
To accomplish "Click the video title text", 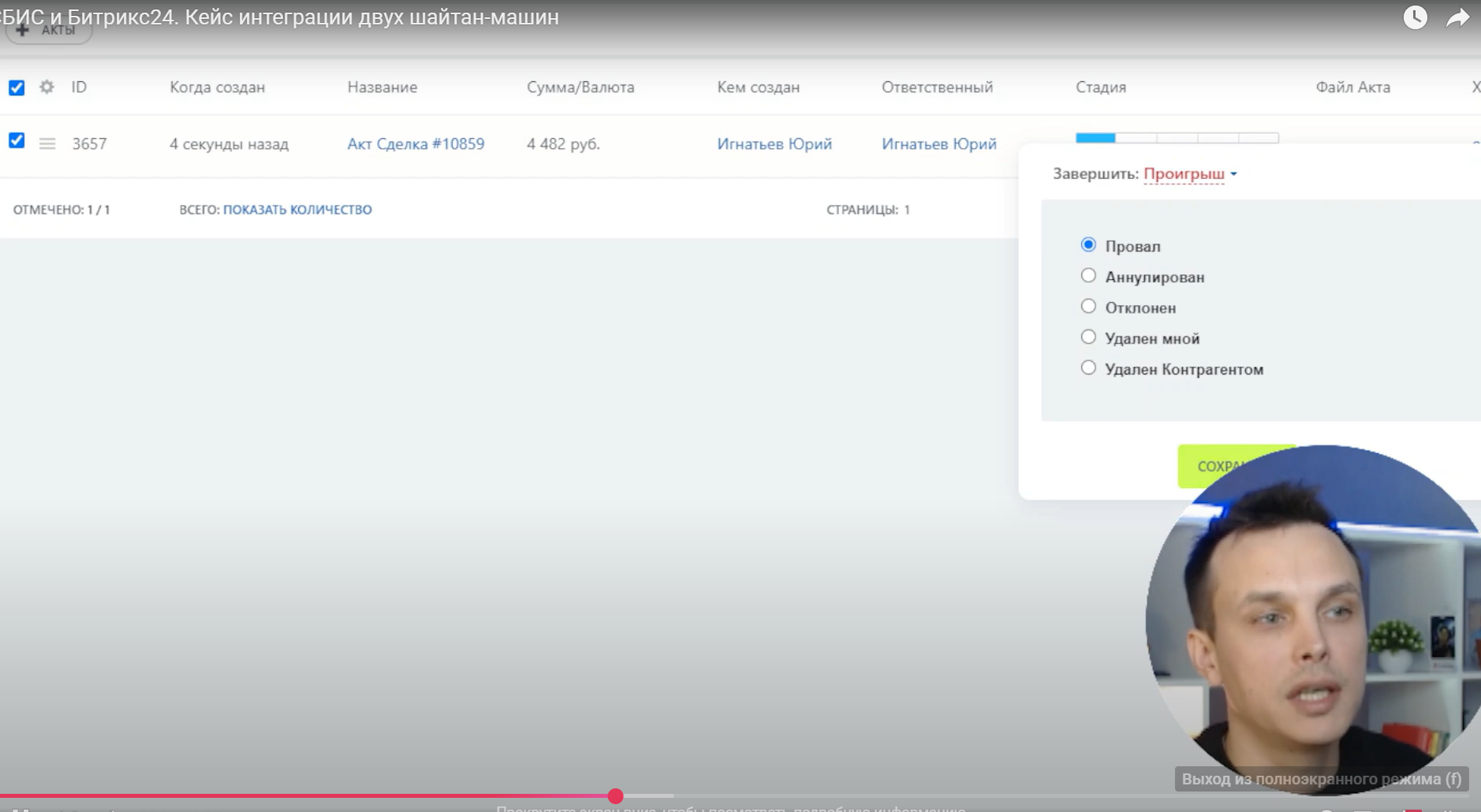I will (x=280, y=17).
